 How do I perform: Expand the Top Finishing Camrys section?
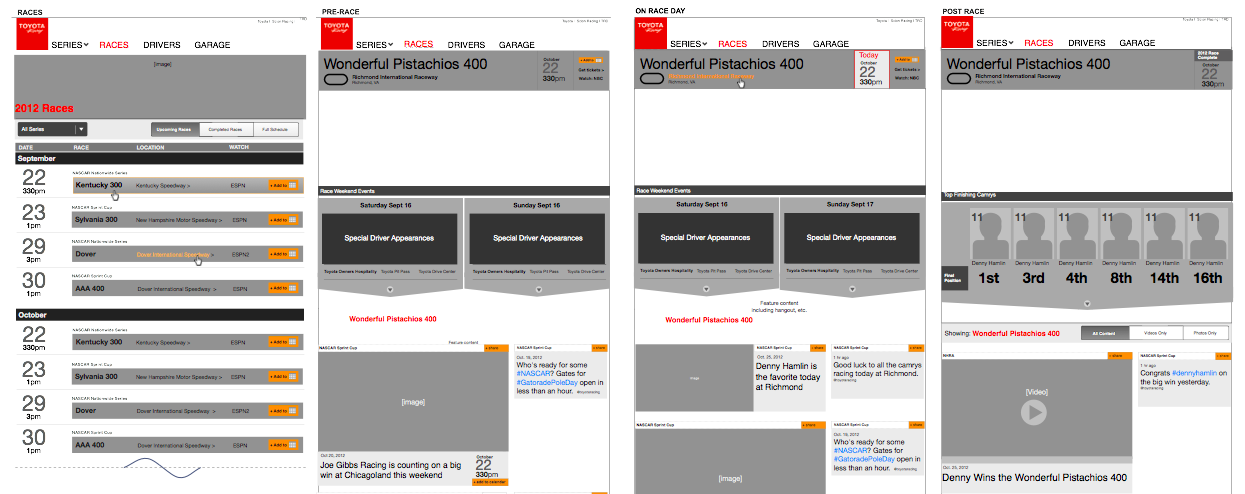(x=1087, y=303)
